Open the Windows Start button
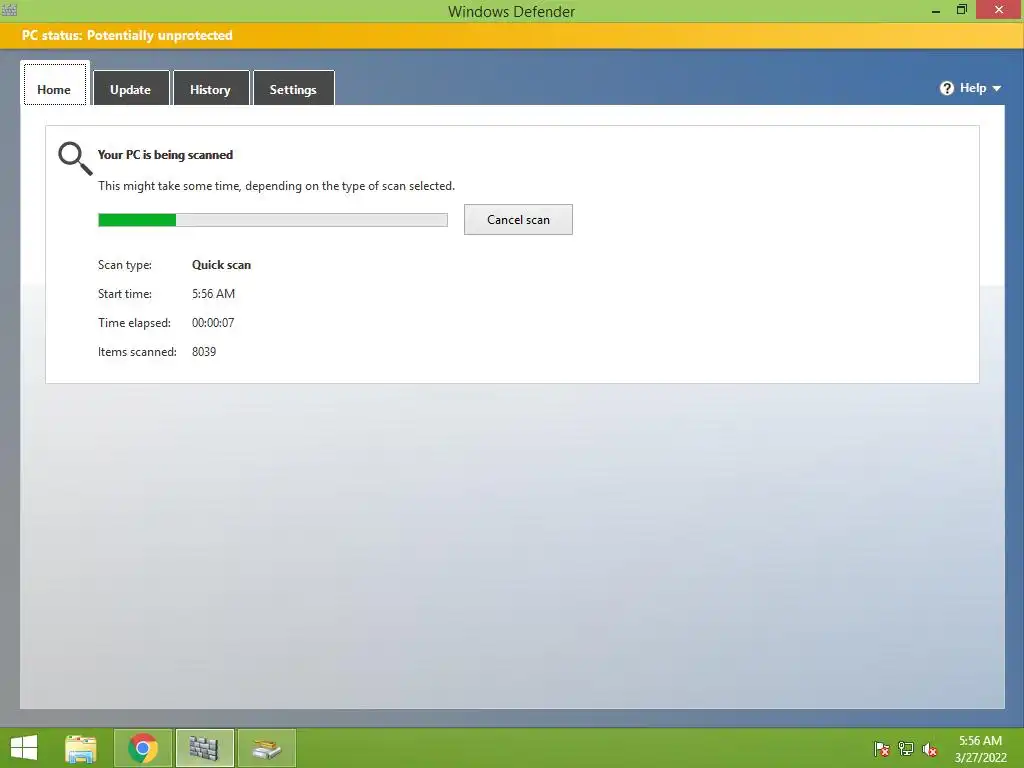Image resolution: width=1024 pixels, height=768 pixels. tap(24, 748)
